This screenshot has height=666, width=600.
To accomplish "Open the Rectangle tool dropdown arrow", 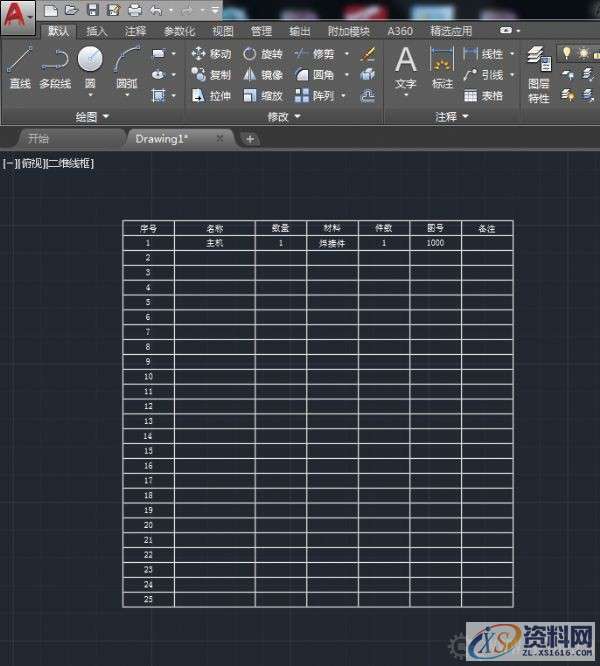I will click(x=173, y=54).
